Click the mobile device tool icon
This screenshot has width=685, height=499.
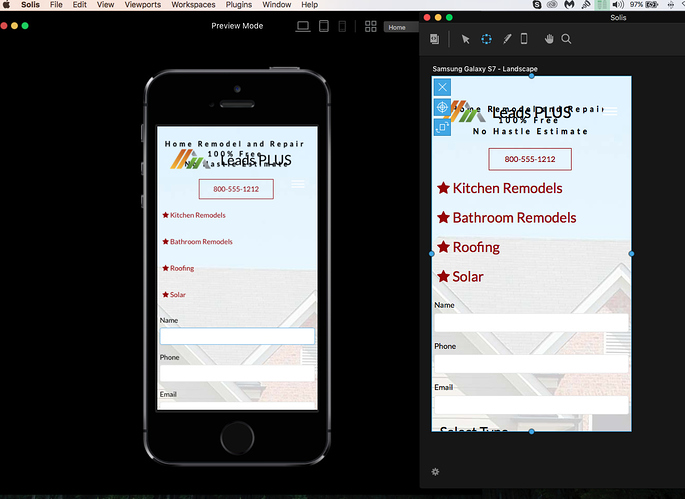click(523, 39)
